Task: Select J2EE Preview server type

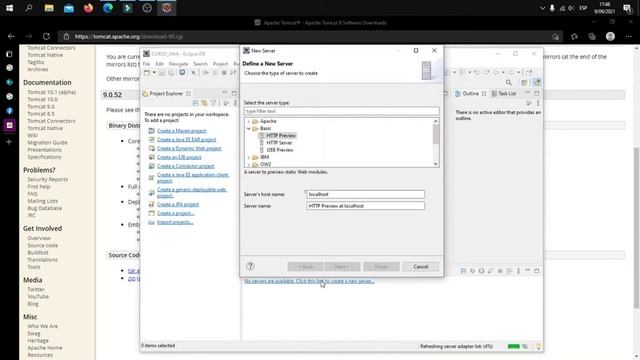Action: [280, 150]
